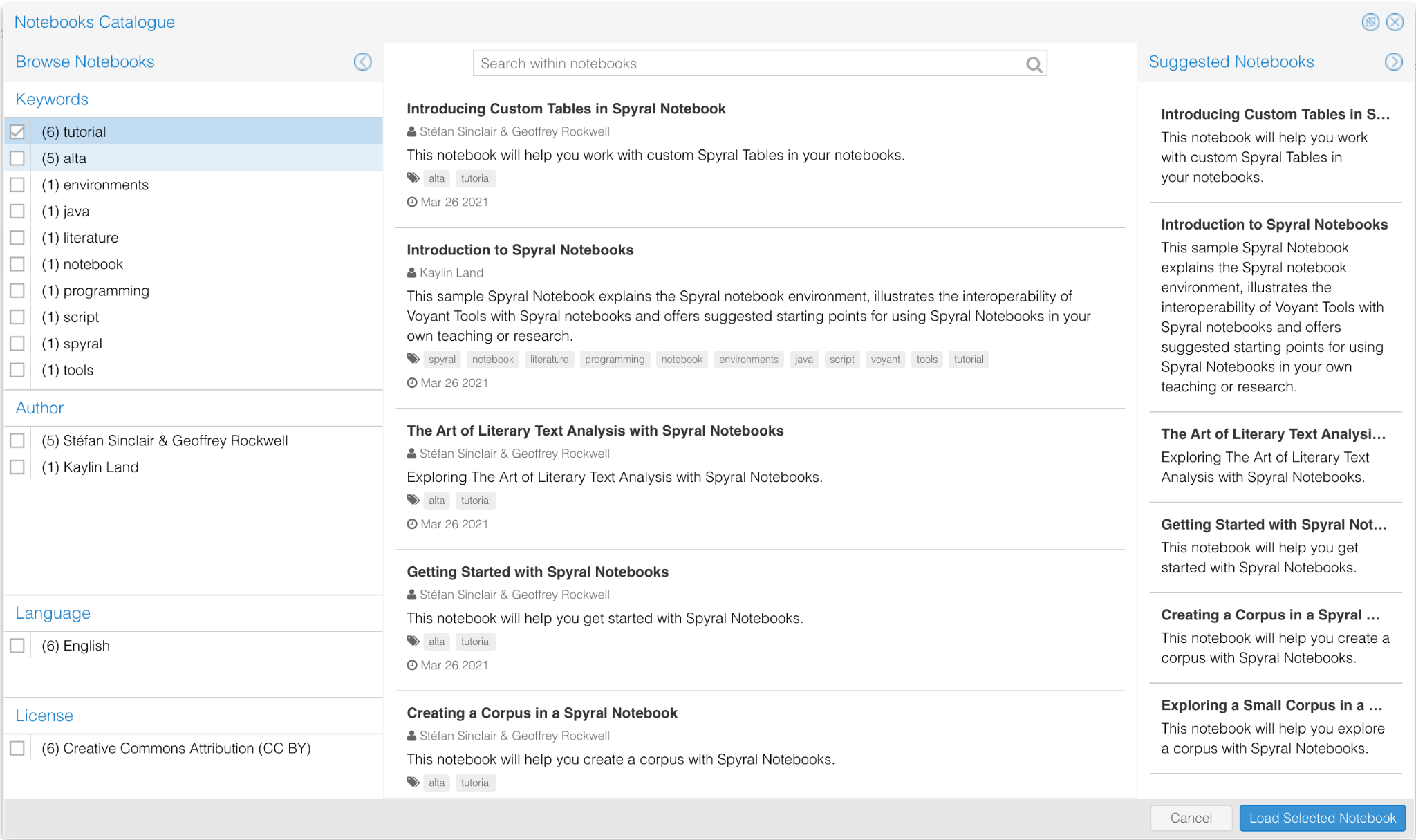Viewport: 1416px width, 840px height.
Task: Click alta tag under Introducing Custom Tables
Action: click(x=436, y=178)
